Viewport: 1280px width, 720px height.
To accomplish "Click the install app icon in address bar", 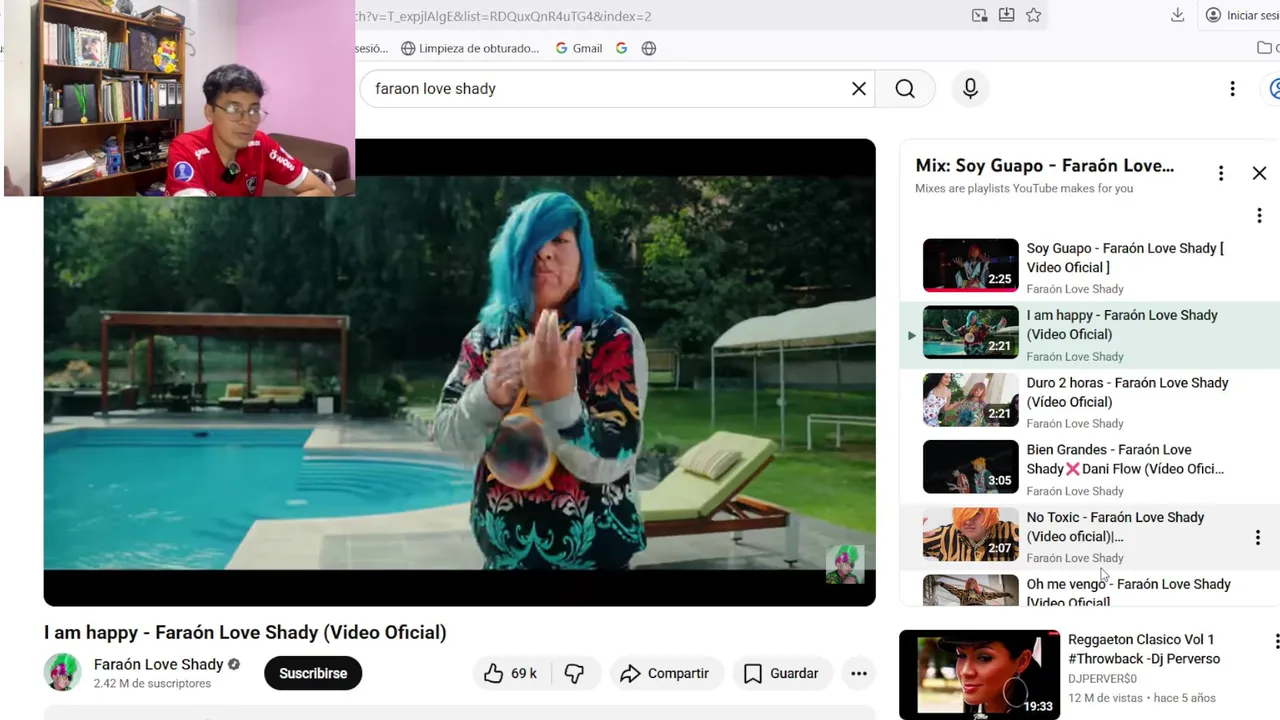I will point(1006,15).
